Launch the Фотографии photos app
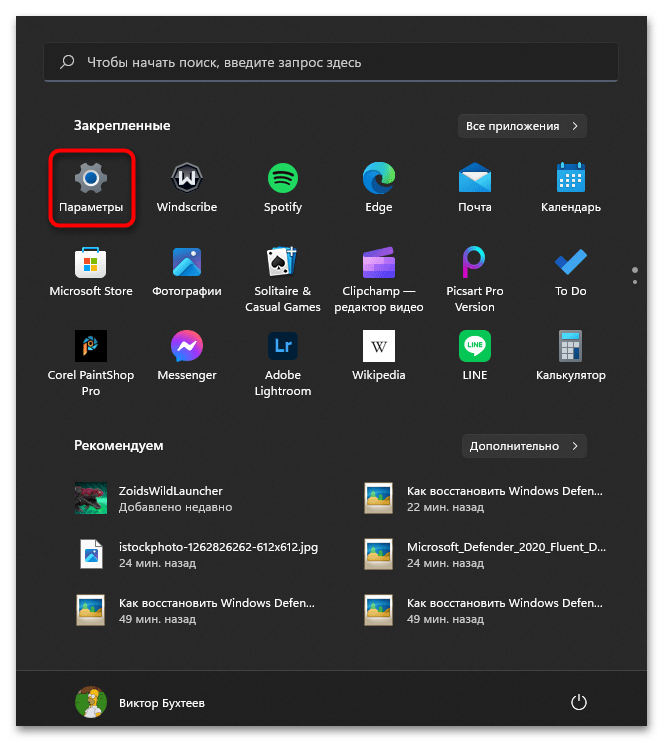The width and height of the screenshot is (663, 742). click(x=187, y=272)
